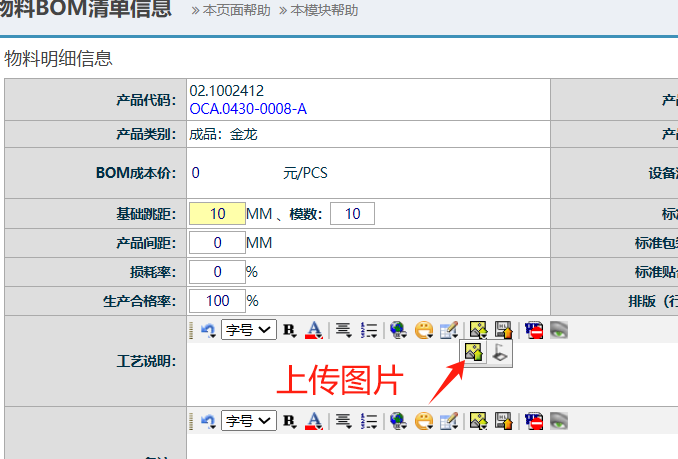Click the second icon in upload popup
The width and height of the screenshot is (678, 459).
coord(500,353)
